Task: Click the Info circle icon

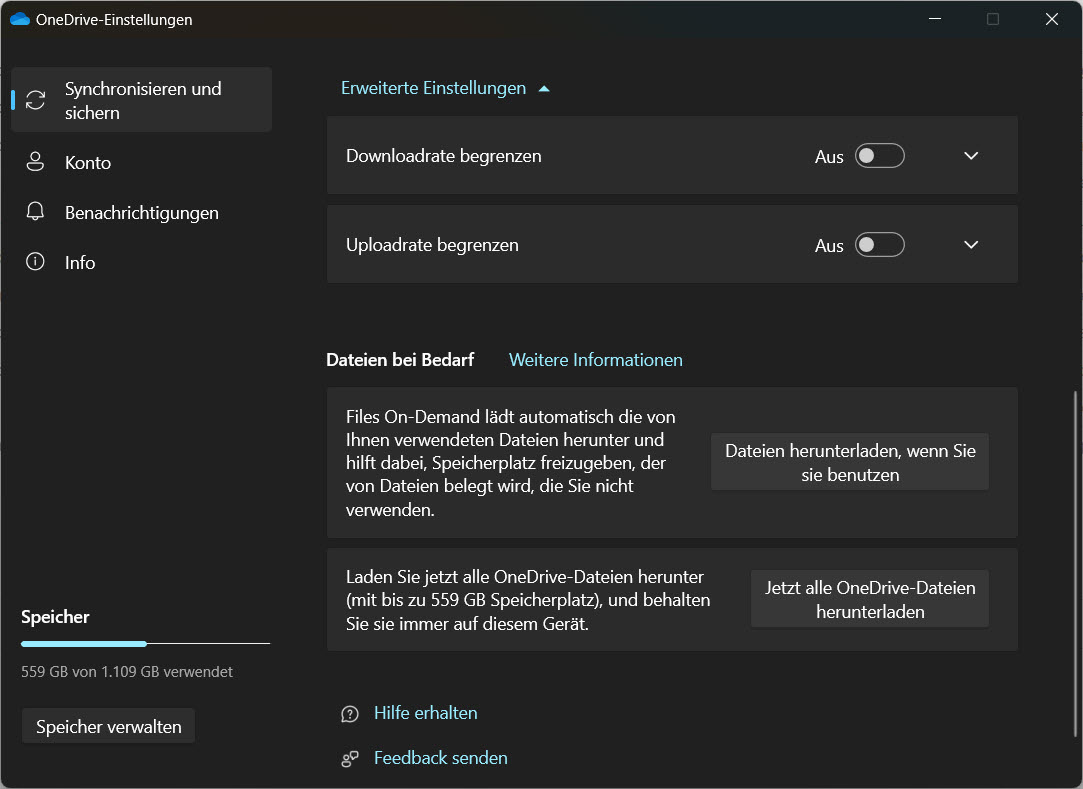Action: coord(36,262)
